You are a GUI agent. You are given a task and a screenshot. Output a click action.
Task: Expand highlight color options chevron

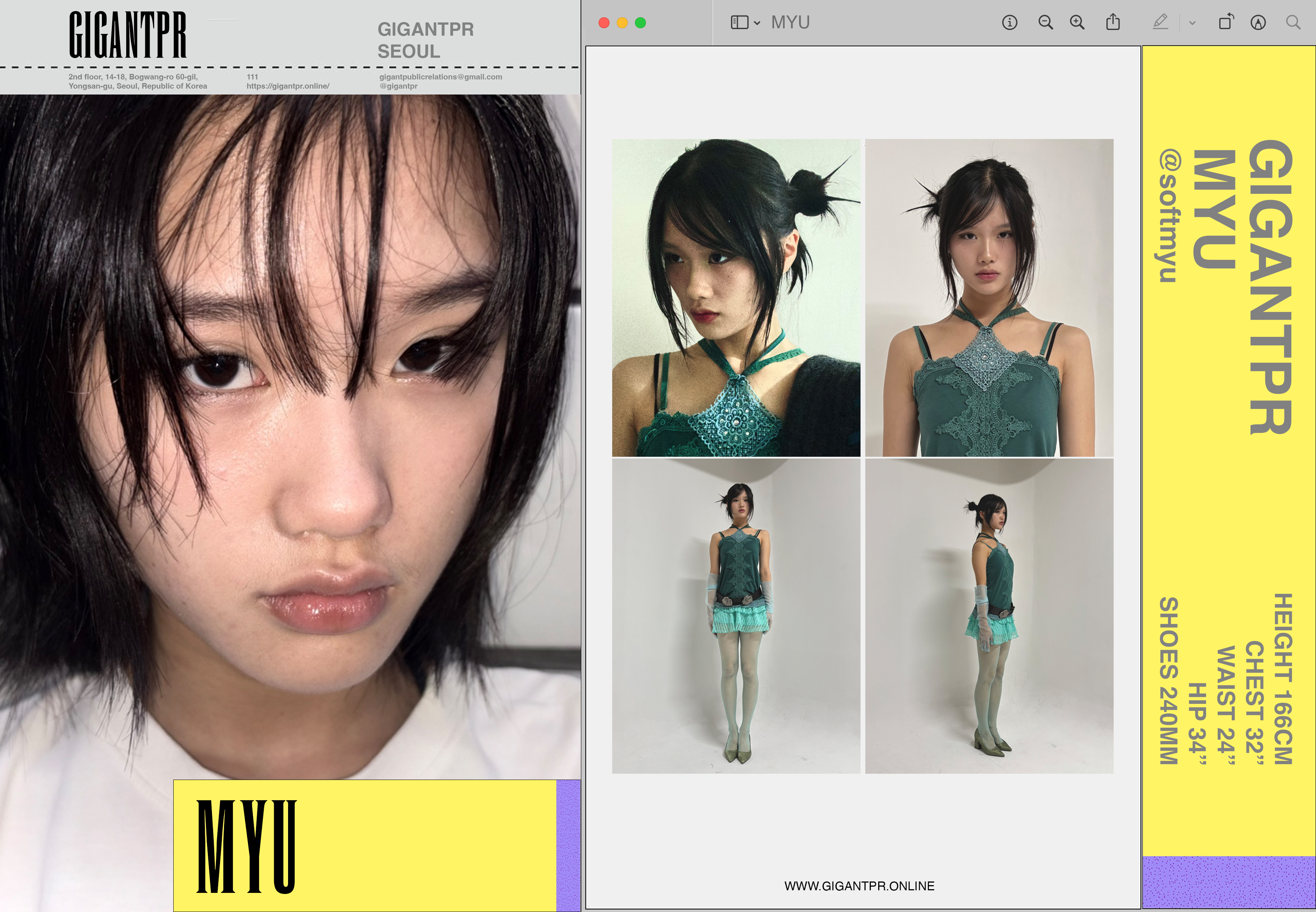click(1192, 24)
